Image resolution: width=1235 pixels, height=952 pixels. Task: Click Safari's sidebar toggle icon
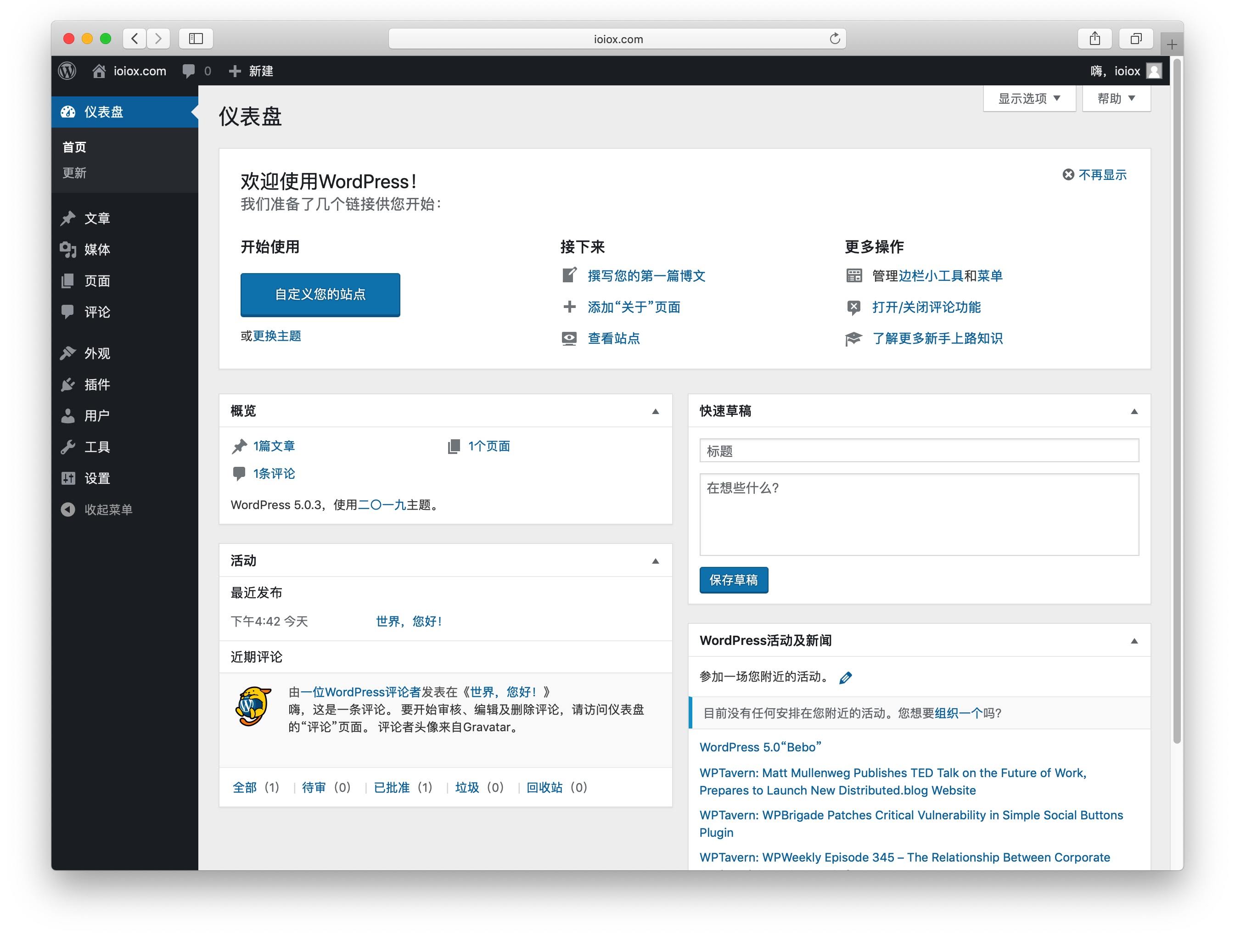[196, 39]
